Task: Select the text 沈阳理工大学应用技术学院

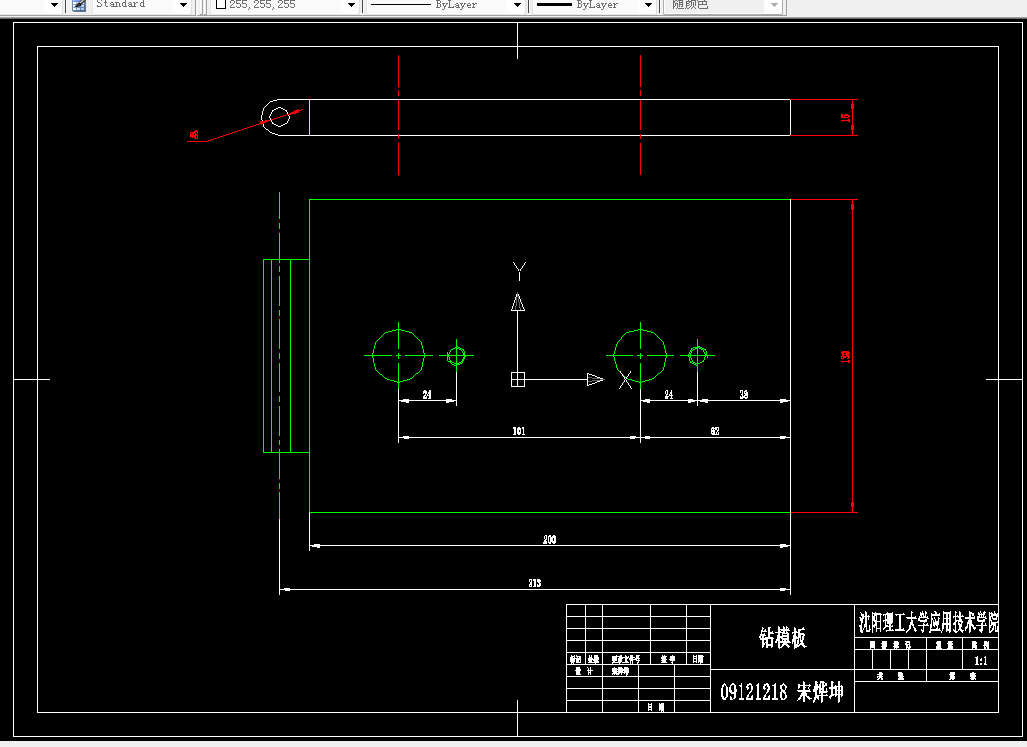Action: [x=929, y=623]
